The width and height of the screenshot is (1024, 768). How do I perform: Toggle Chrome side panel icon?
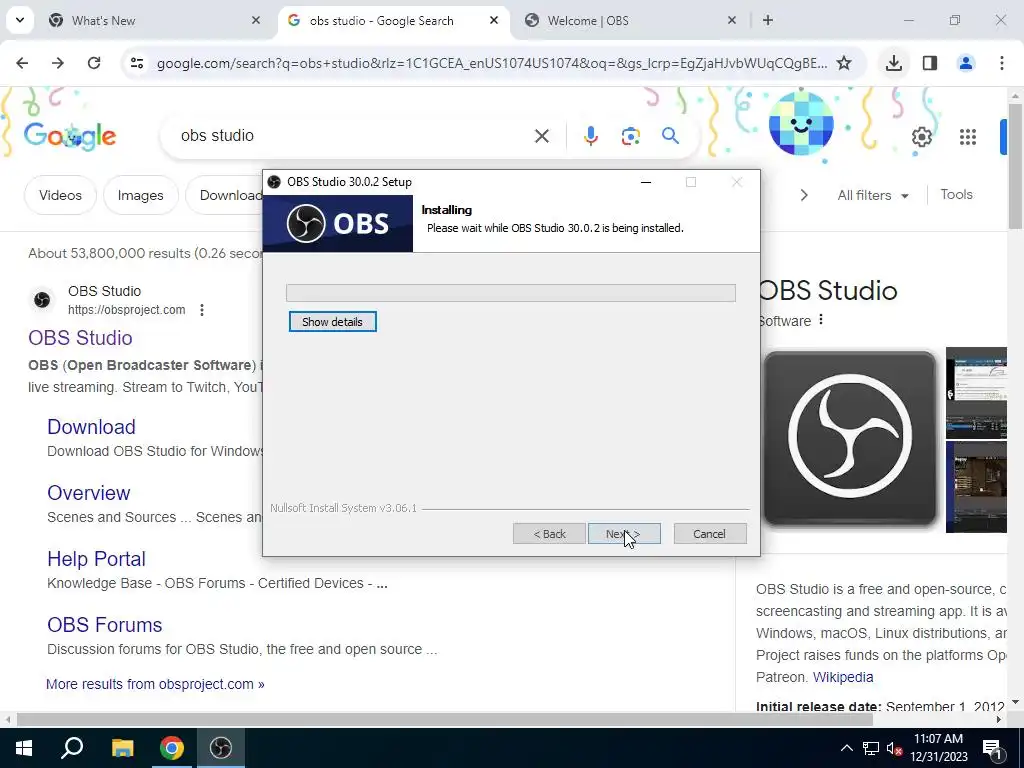(929, 63)
